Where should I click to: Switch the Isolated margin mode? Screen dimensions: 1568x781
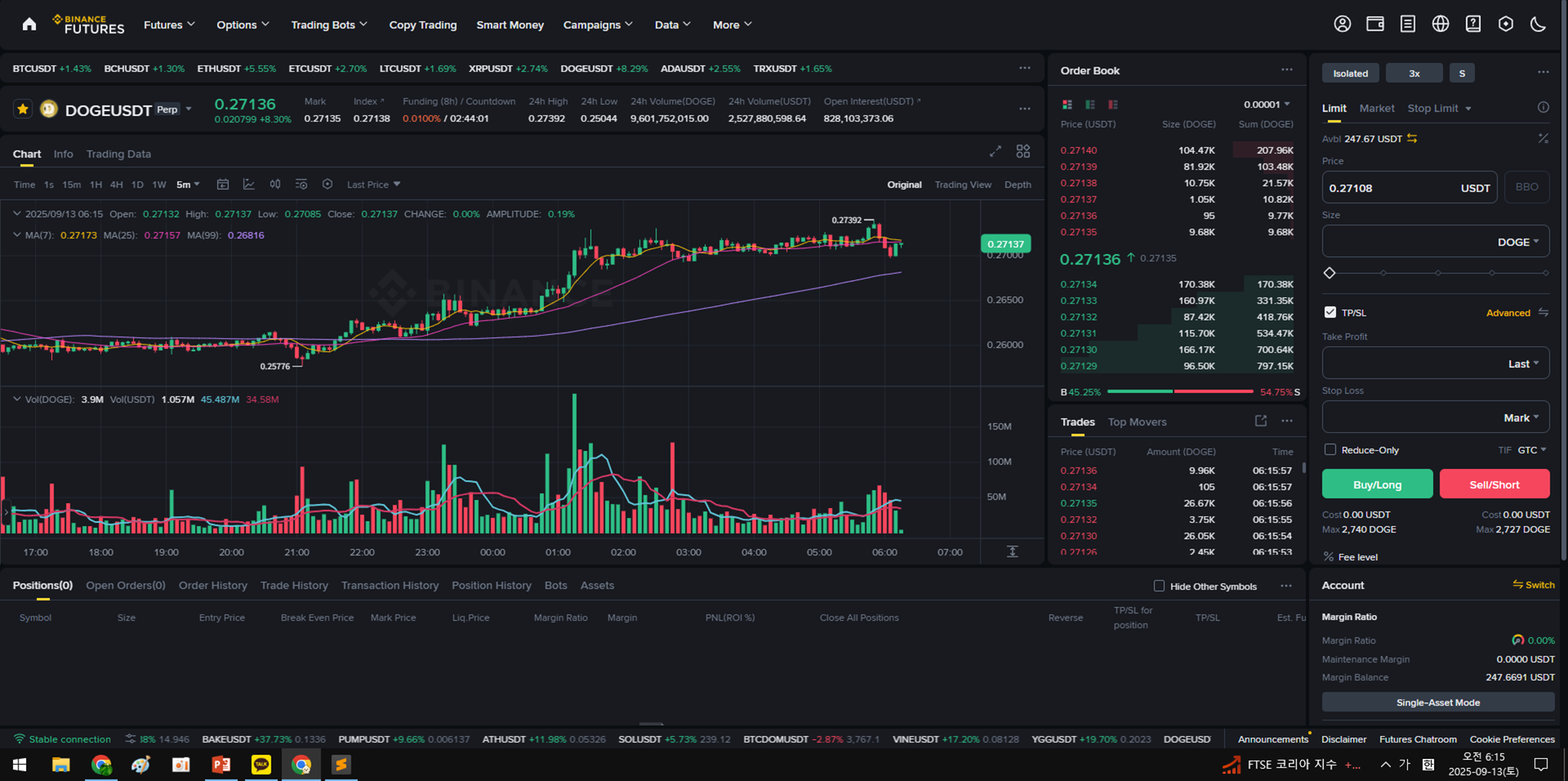(1351, 73)
